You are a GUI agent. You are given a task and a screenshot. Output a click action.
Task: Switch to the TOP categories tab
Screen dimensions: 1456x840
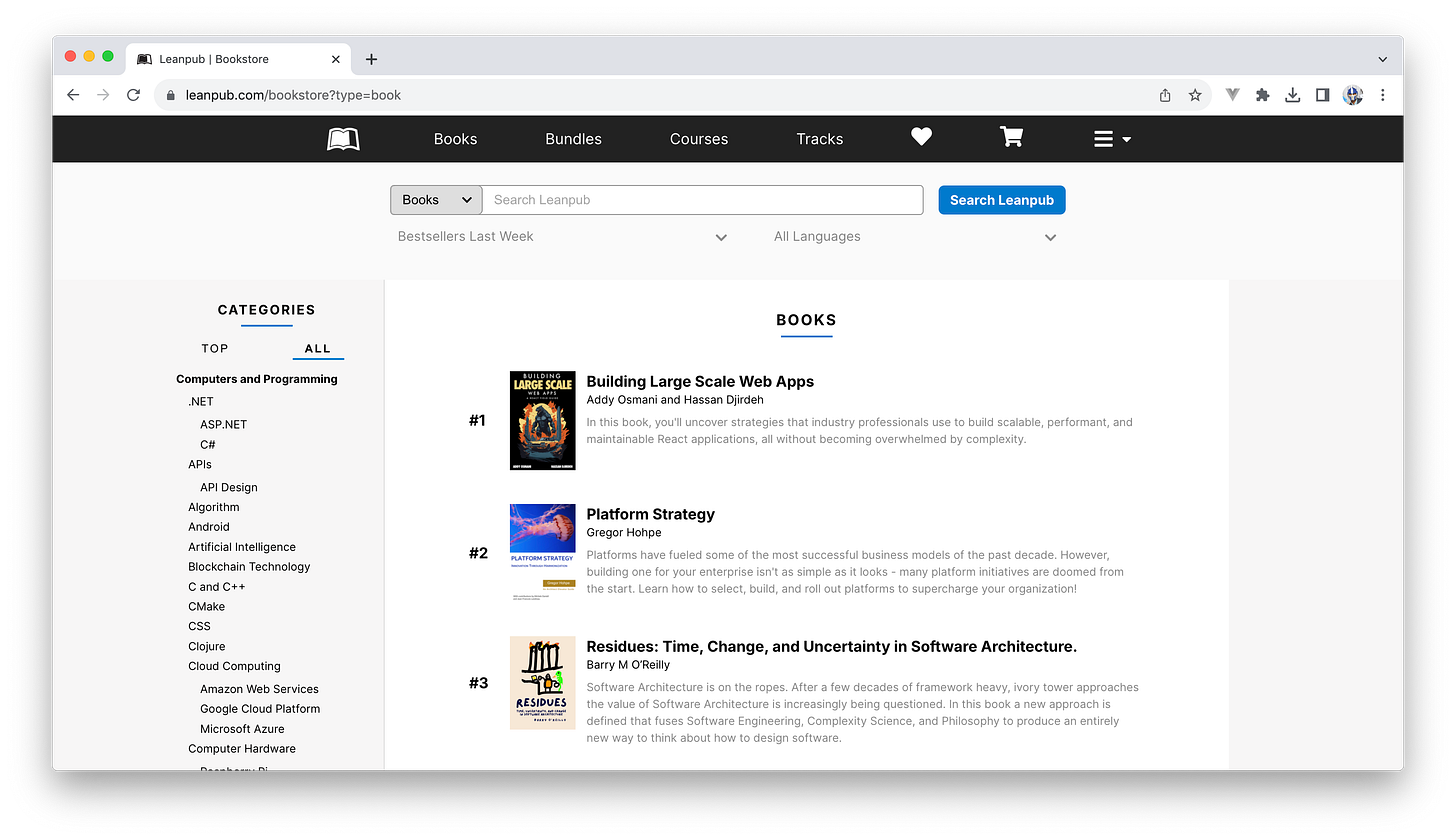(x=215, y=349)
